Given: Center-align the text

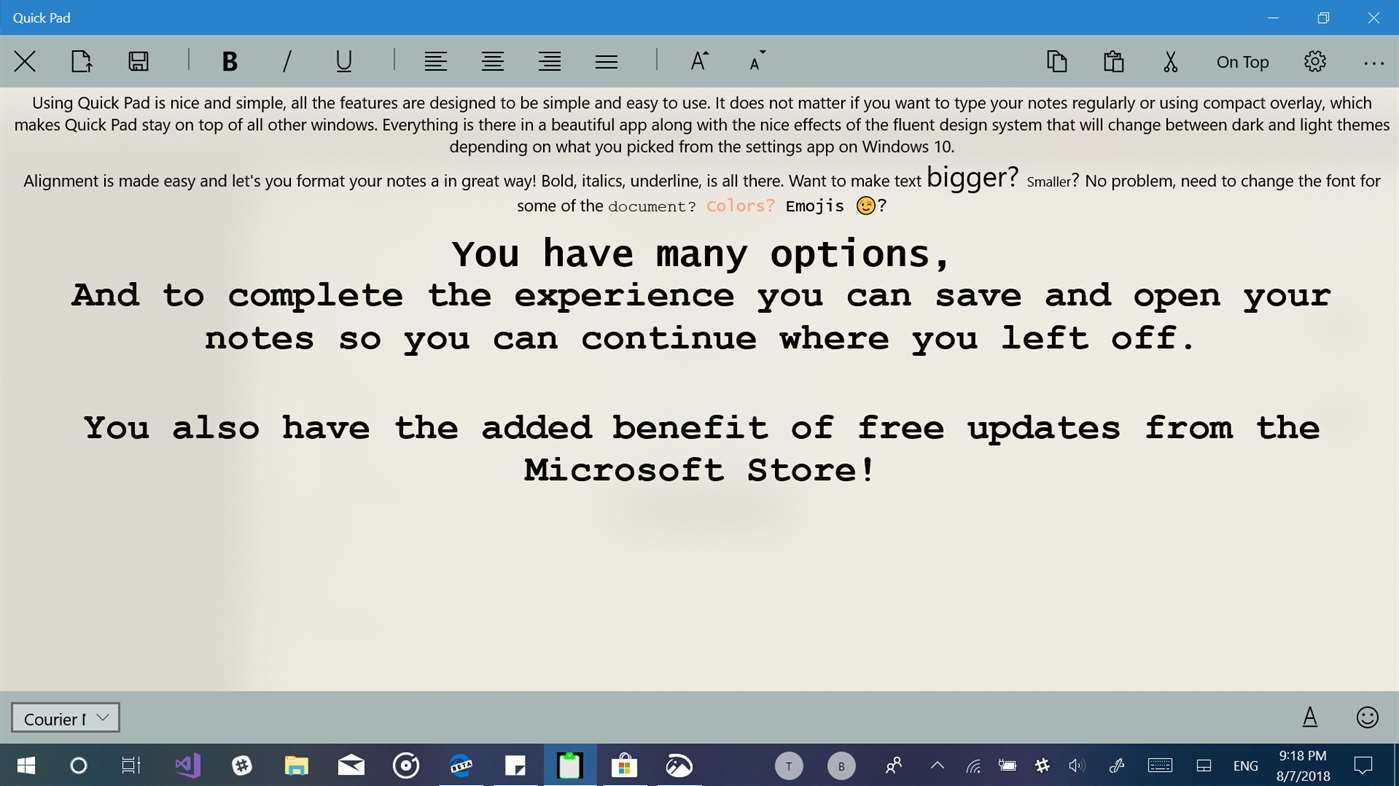Looking at the screenshot, I should click(492, 62).
